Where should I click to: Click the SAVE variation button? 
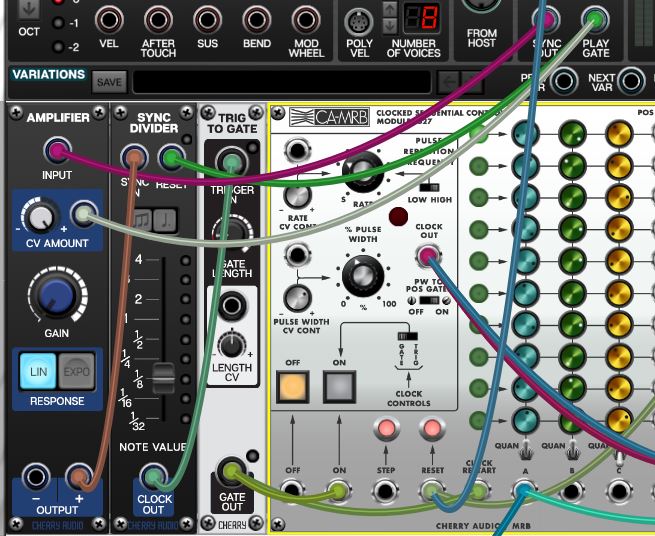pyautogui.click(x=109, y=82)
